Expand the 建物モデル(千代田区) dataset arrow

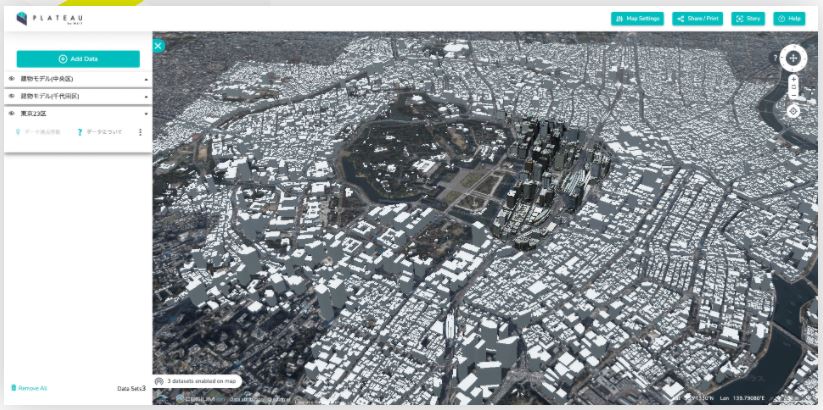pyautogui.click(x=146, y=97)
